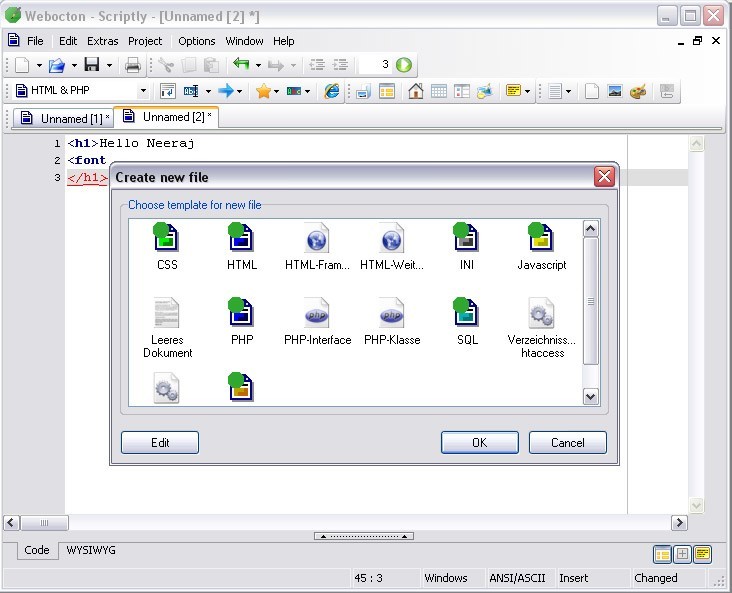Click horizontal scrollbar left arrow
This screenshot has height=593, width=732.
point(11,522)
